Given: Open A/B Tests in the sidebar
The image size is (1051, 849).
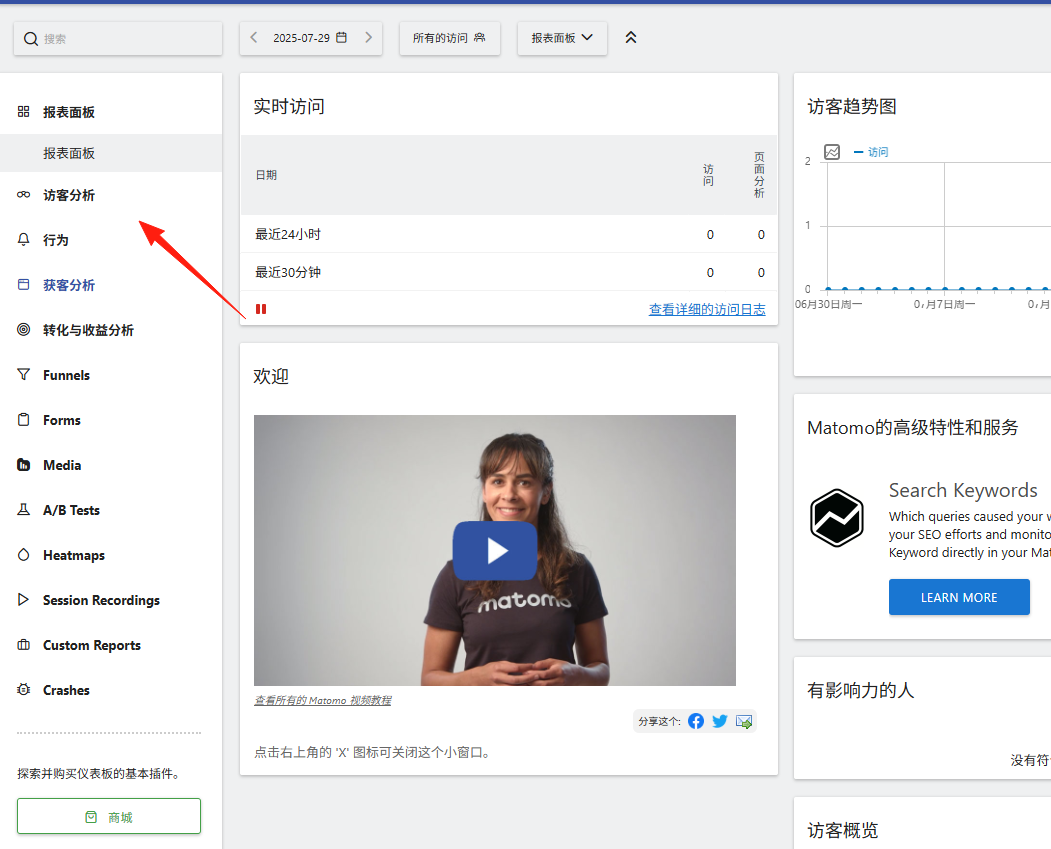Looking at the screenshot, I should (x=71, y=510).
